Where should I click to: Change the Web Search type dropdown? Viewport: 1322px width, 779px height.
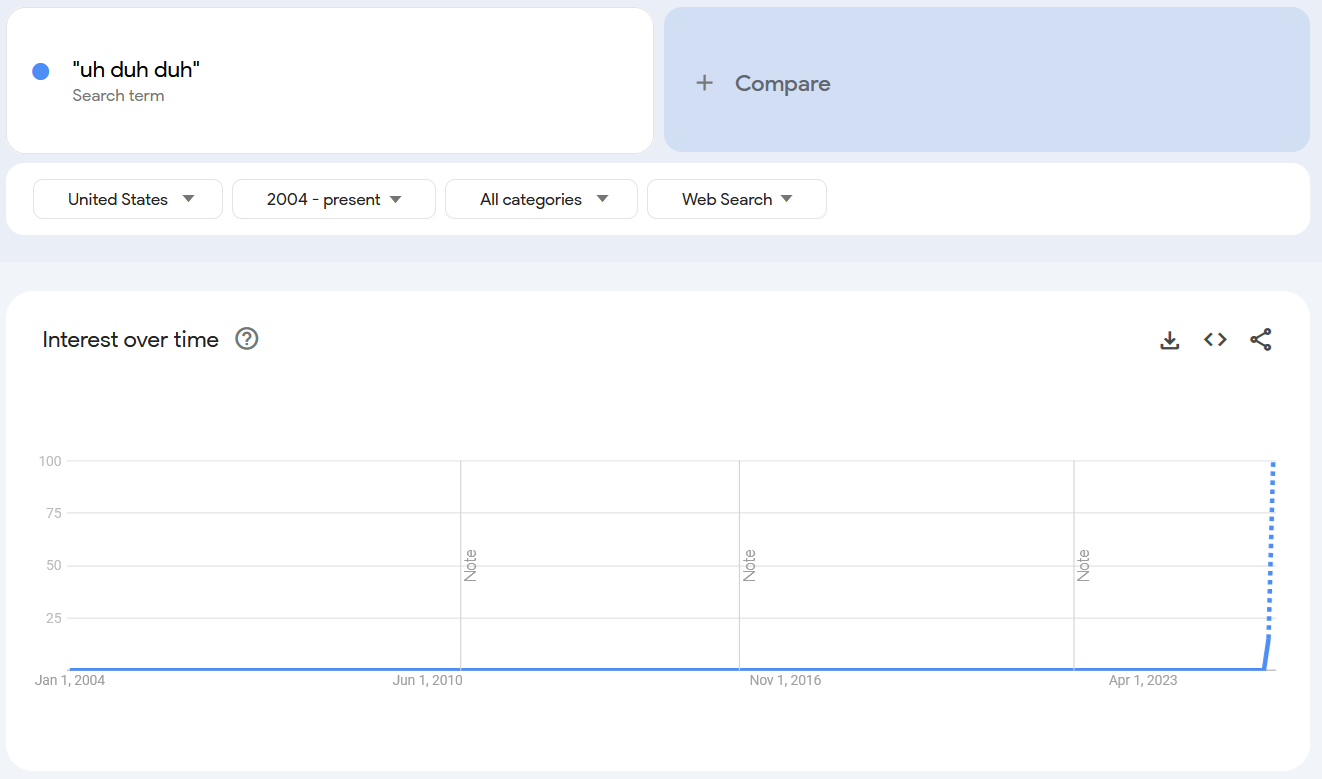pyautogui.click(x=736, y=199)
